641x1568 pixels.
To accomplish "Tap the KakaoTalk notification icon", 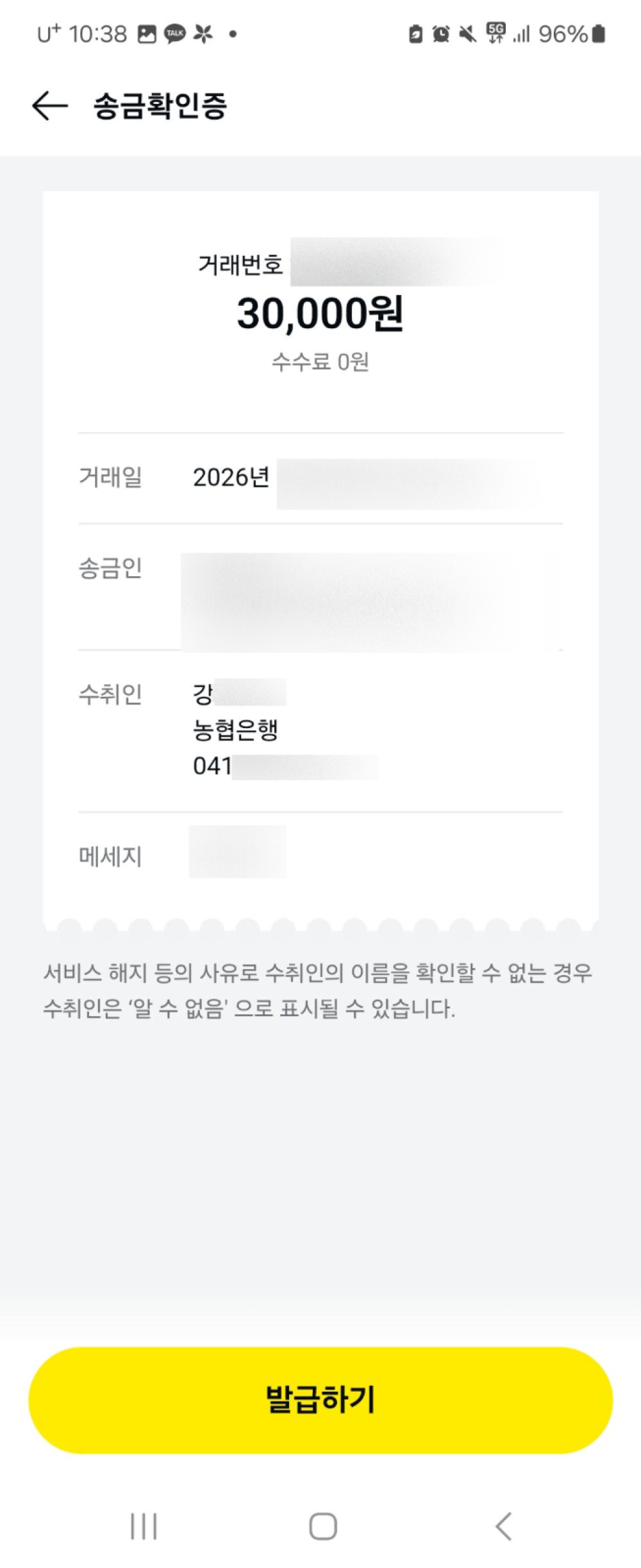I will pyautogui.click(x=175, y=34).
